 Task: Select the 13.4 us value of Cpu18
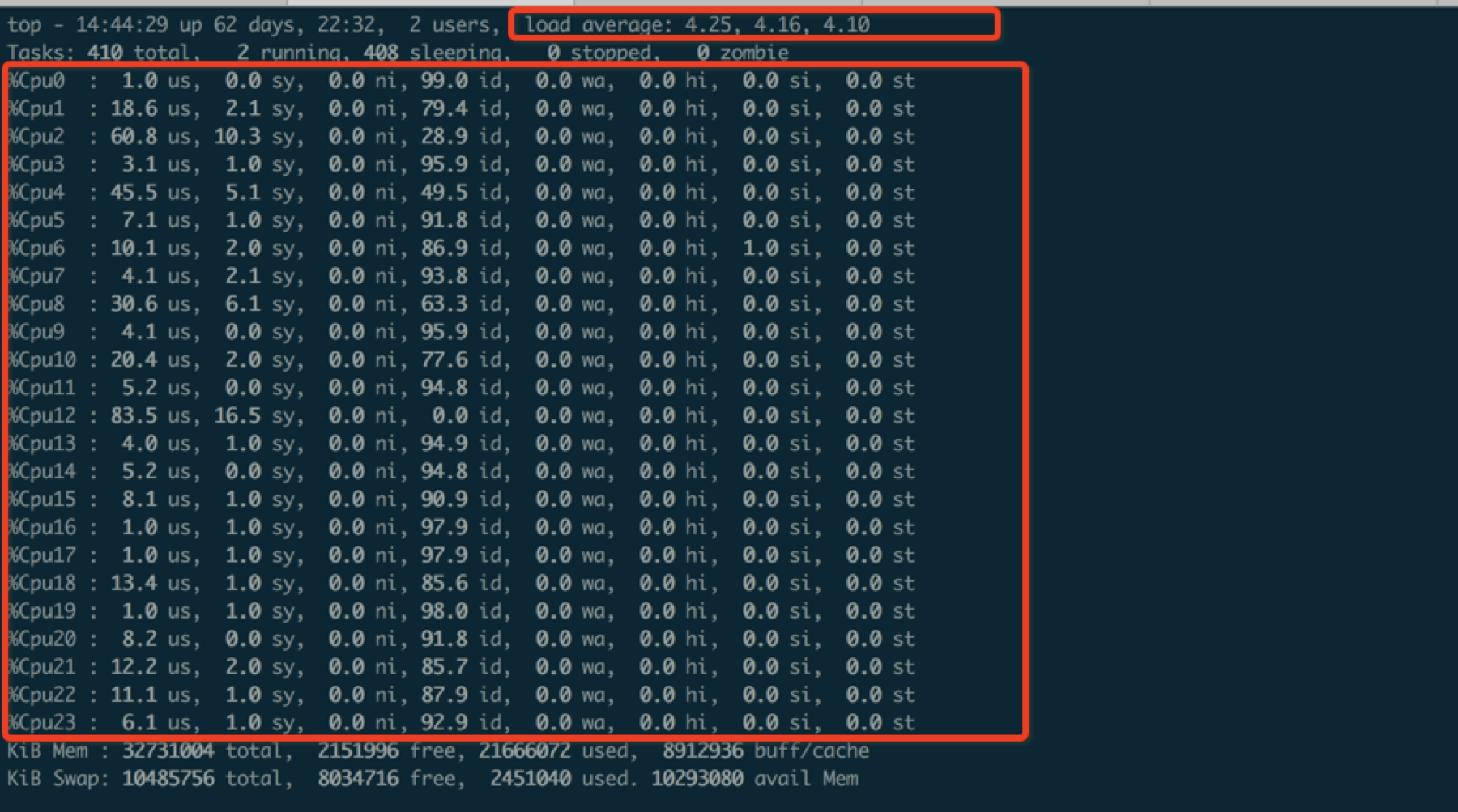coord(134,584)
